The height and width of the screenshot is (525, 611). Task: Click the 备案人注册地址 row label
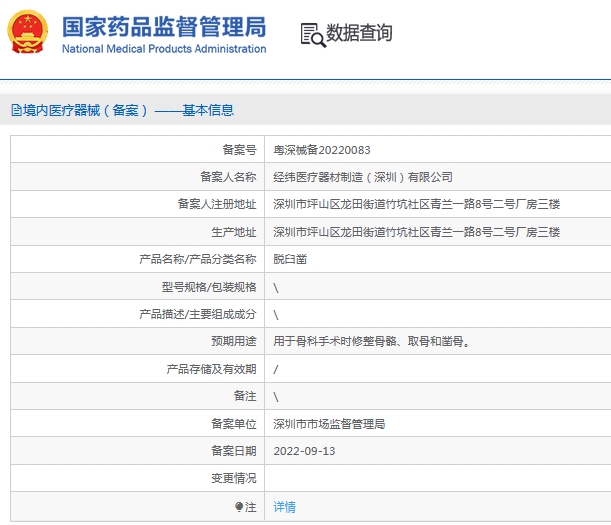pos(217,204)
